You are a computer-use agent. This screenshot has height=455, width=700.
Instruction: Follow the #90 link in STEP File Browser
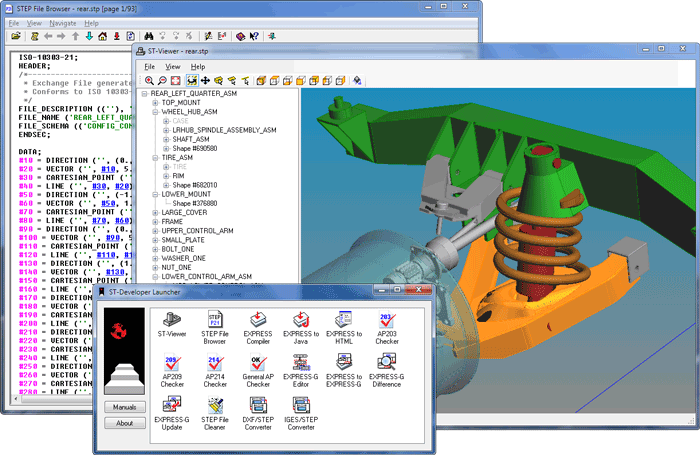coord(112,238)
